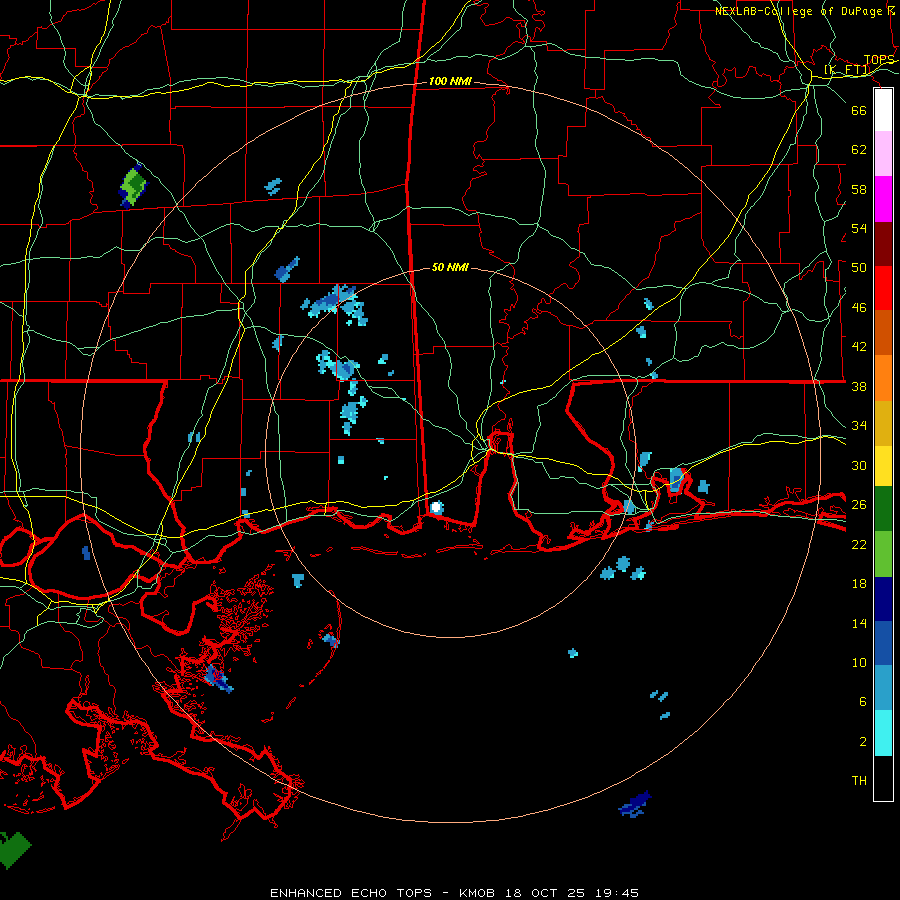Screen dimensions: 900x900
Task: Click the '100 NMI' range ring label
Action: click(450, 82)
